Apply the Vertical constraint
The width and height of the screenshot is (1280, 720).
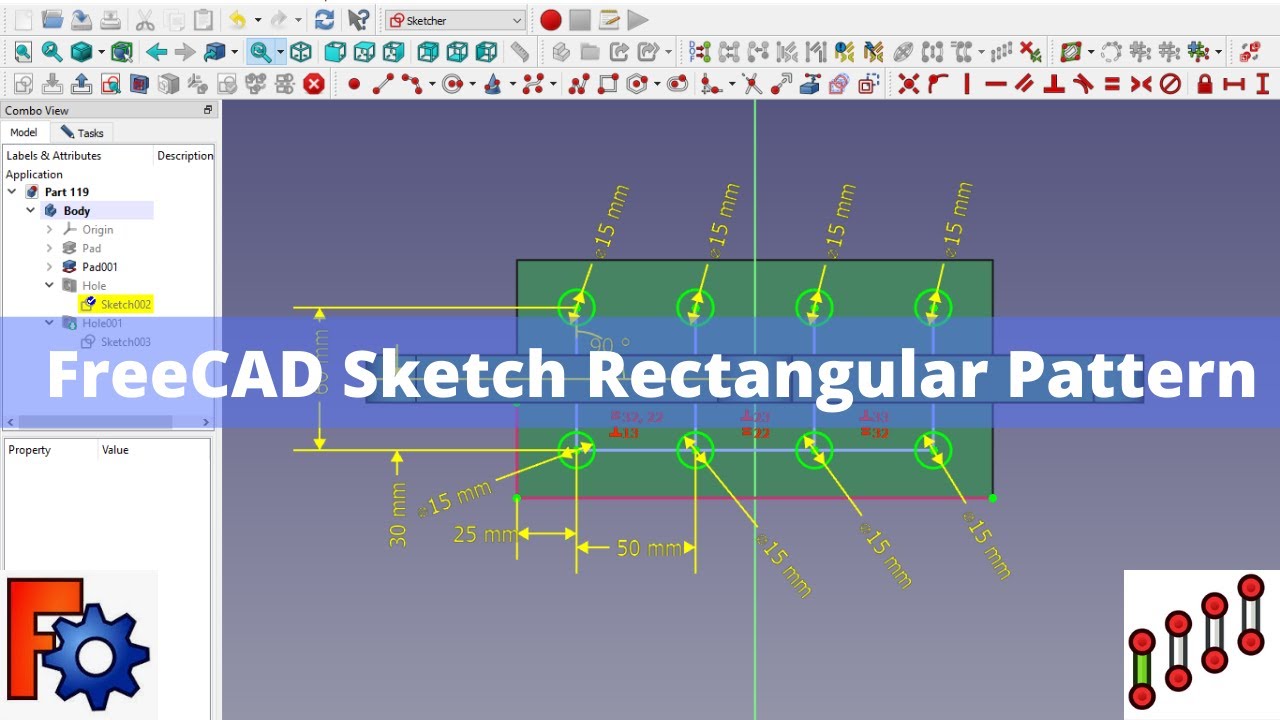(966, 84)
